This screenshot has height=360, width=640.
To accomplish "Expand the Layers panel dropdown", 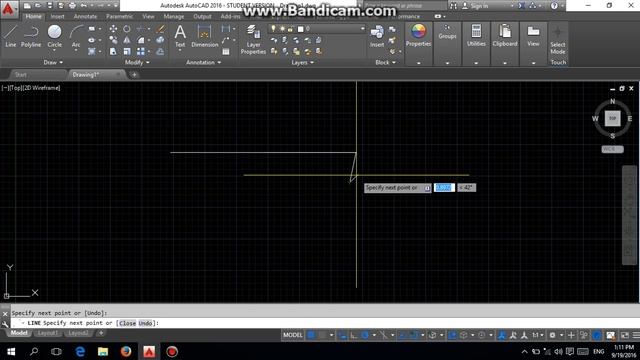I will (x=302, y=62).
